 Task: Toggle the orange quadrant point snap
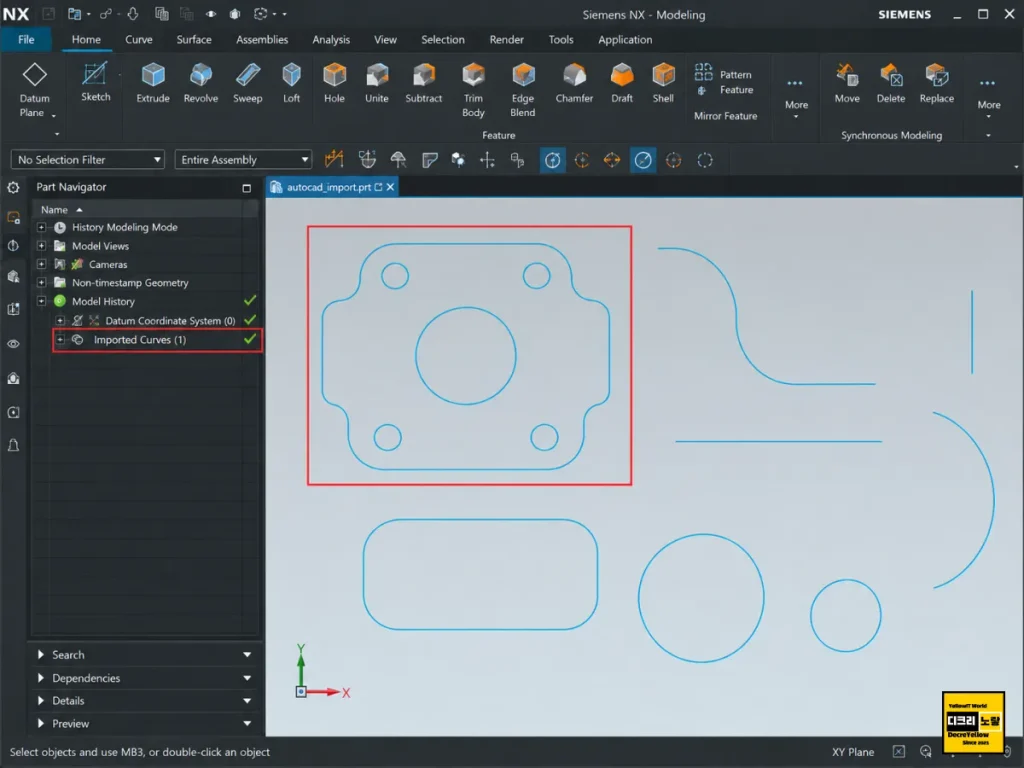coord(612,160)
